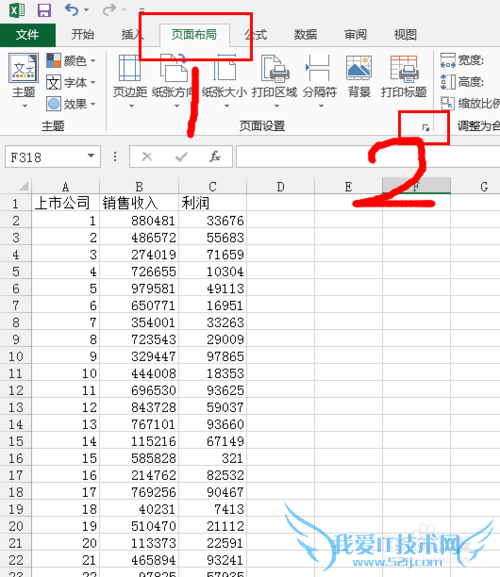
Task: Click cell containing 979581
Action: click(x=139, y=288)
